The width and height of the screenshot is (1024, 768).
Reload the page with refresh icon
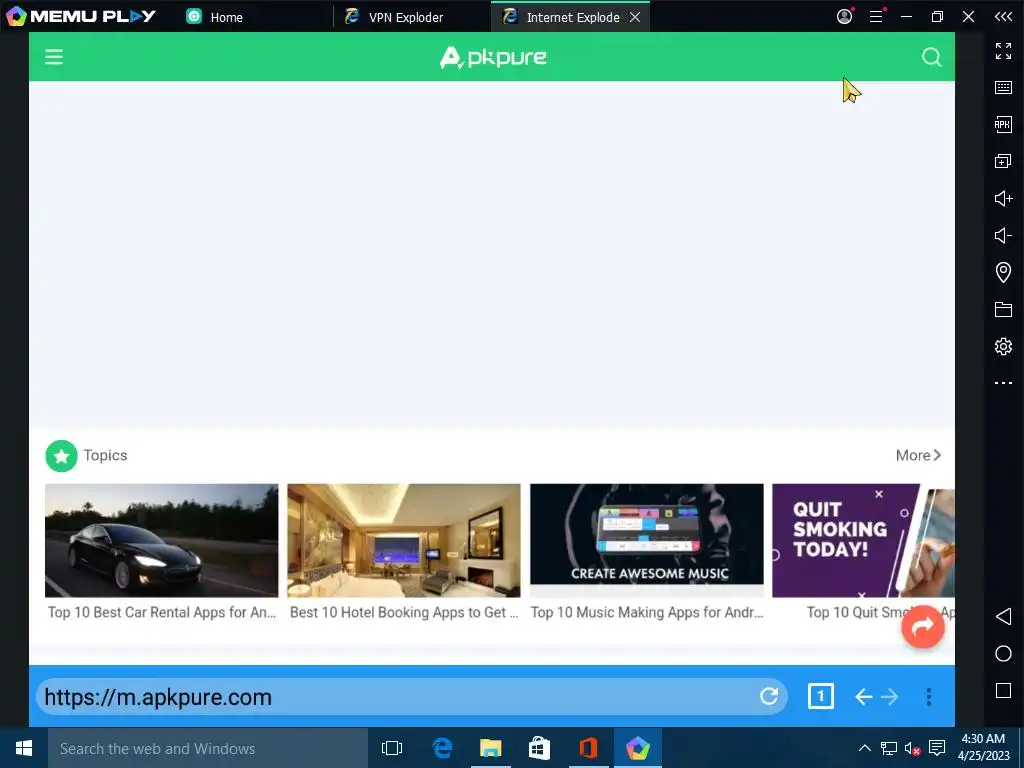[769, 696]
